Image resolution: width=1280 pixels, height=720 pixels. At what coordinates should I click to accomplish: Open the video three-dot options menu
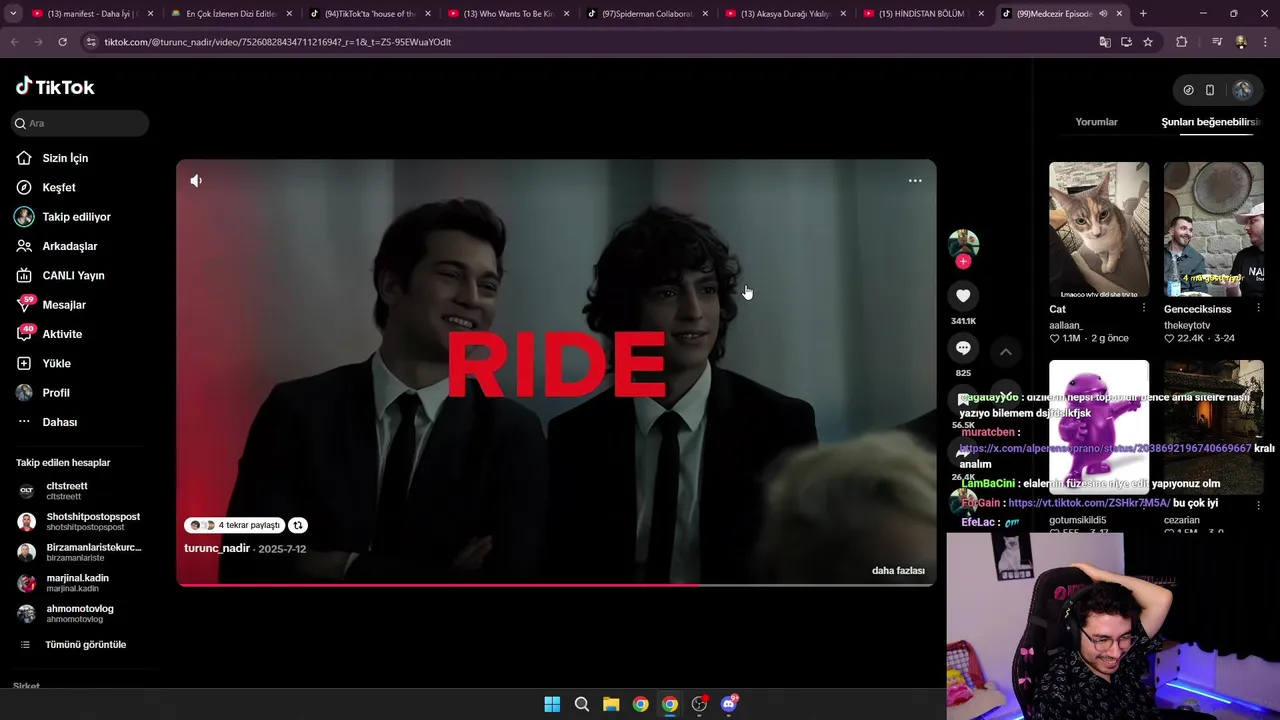point(915,181)
